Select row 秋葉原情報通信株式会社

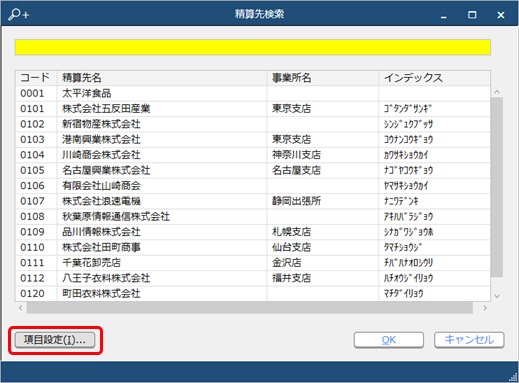[253, 216]
